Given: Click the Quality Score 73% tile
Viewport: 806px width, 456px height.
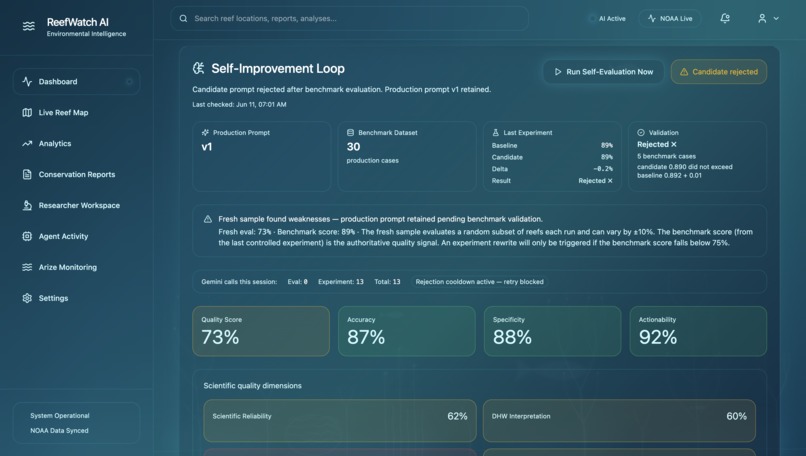Looking at the screenshot, I should pos(261,331).
